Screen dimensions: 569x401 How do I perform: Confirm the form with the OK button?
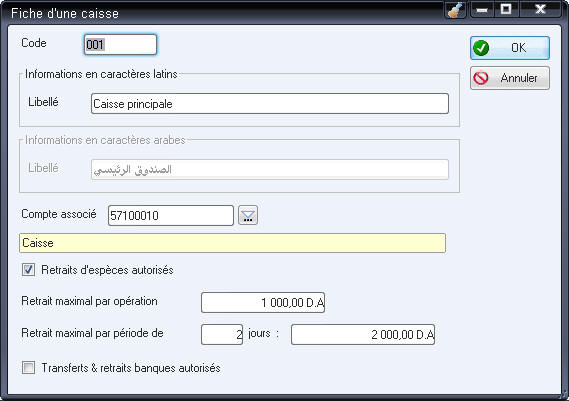coord(510,48)
